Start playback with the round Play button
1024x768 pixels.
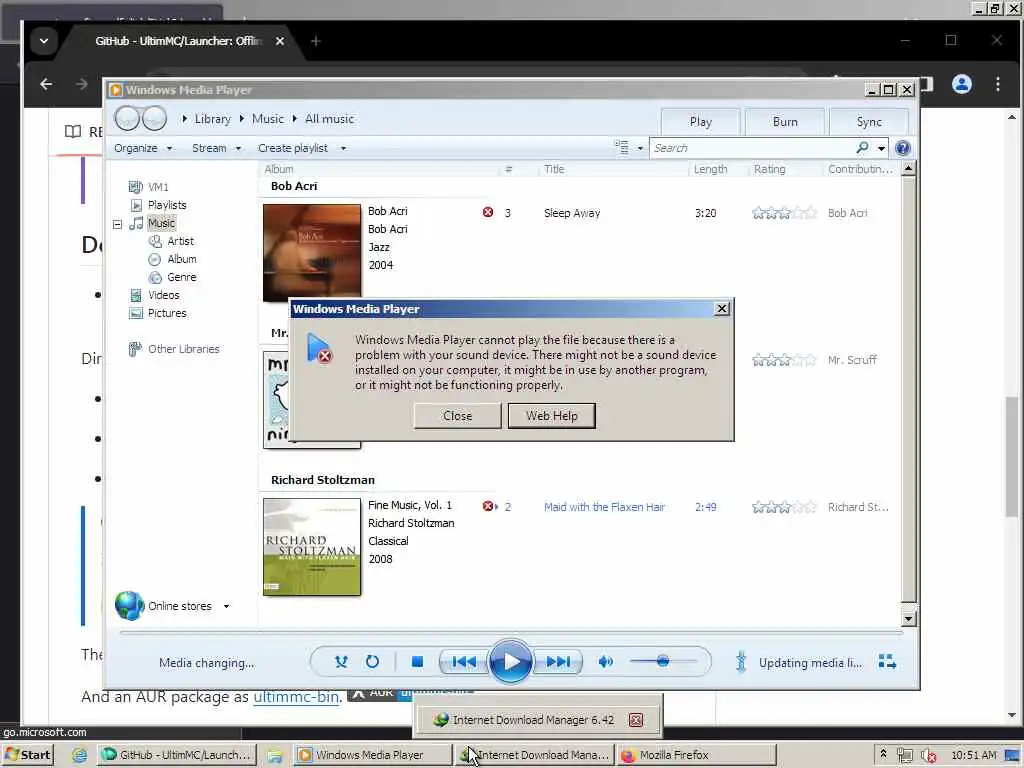[510, 662]
